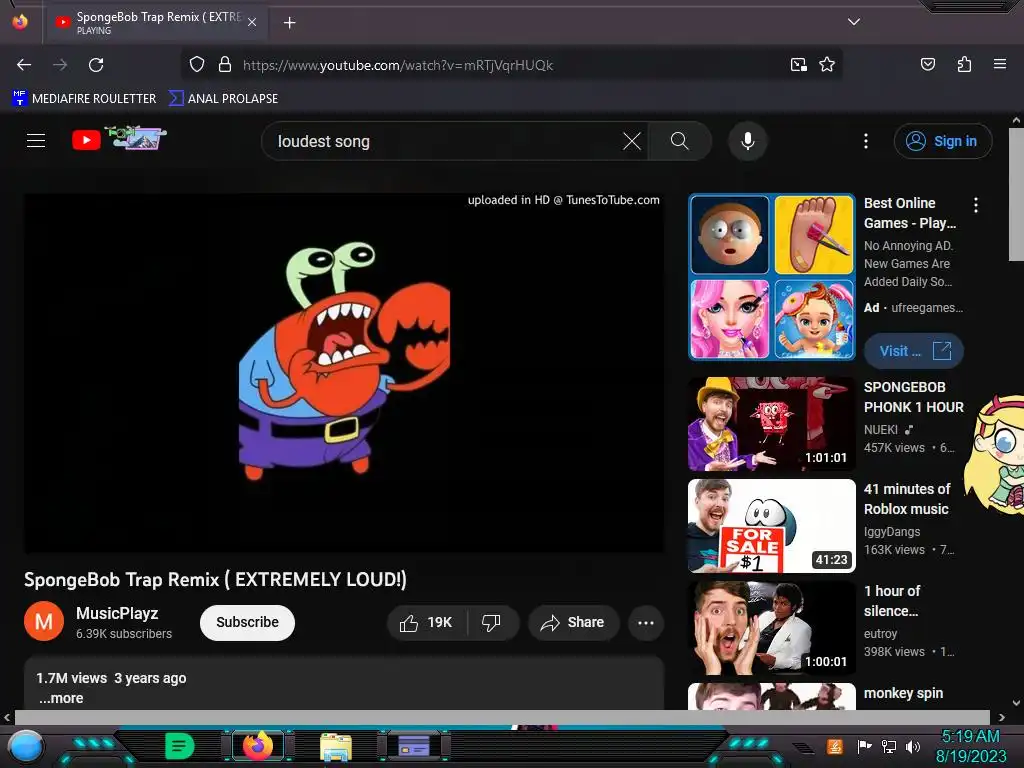Image resolution: width=1024 pixels, height=768 pixels.
Task: Open the network tray icon
Action: tap(888, 746)
